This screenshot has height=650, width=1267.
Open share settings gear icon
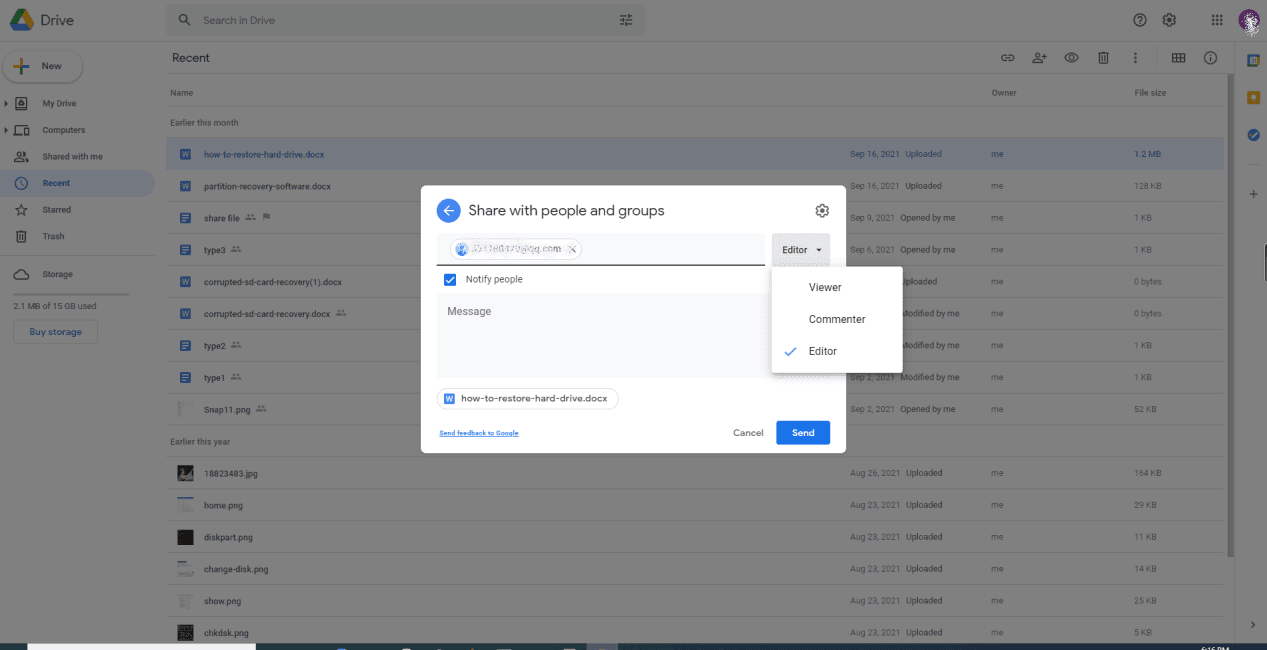coord(822,211)
